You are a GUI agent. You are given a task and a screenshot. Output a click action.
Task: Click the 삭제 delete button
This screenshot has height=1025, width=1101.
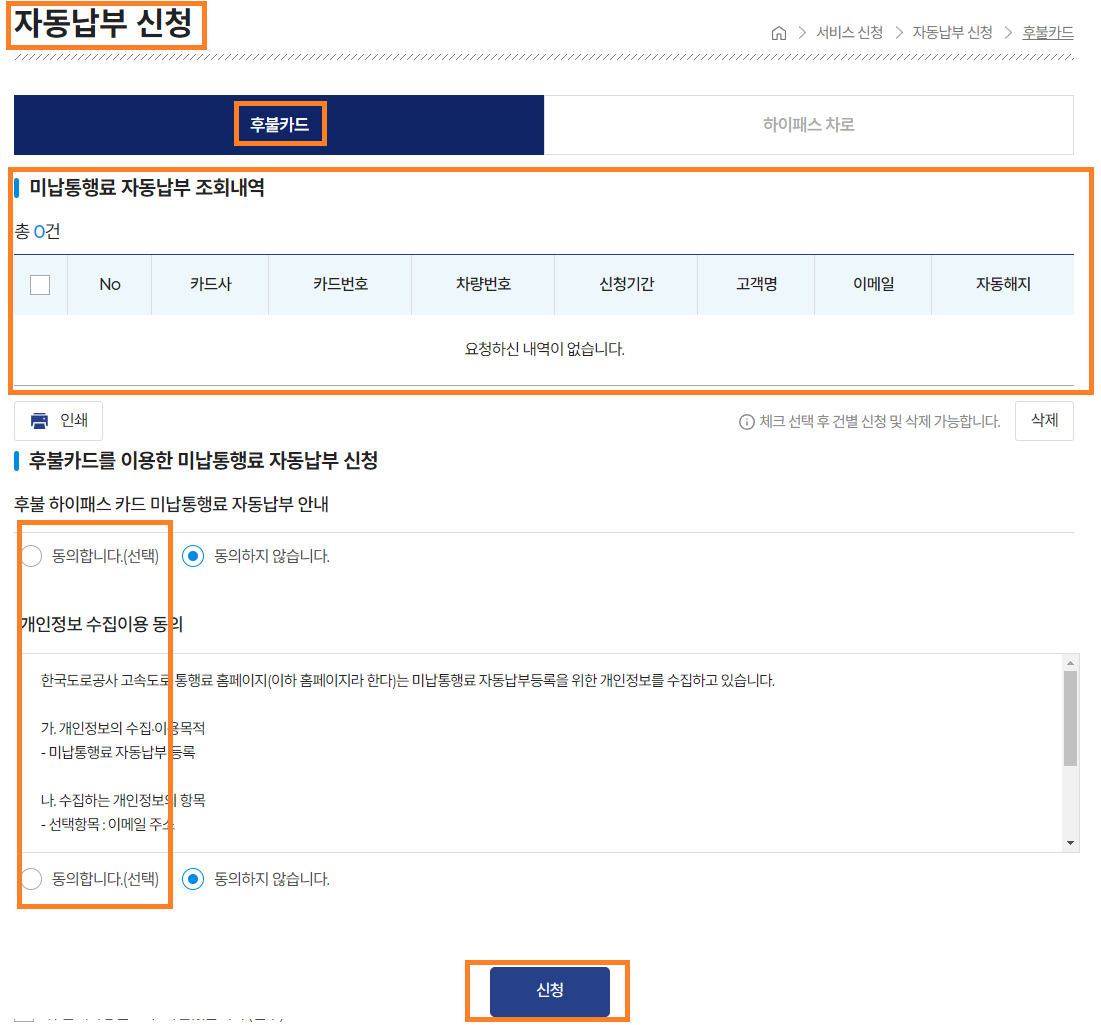click(1044, 420)
